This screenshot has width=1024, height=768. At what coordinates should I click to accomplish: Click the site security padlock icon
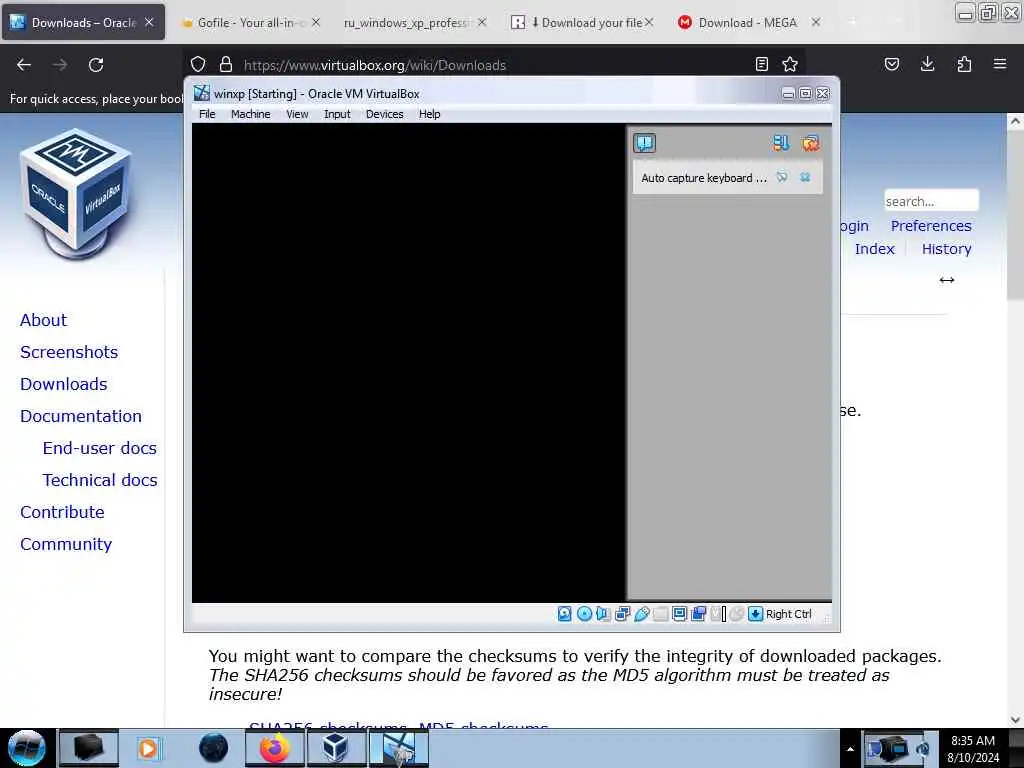point(226,64)
